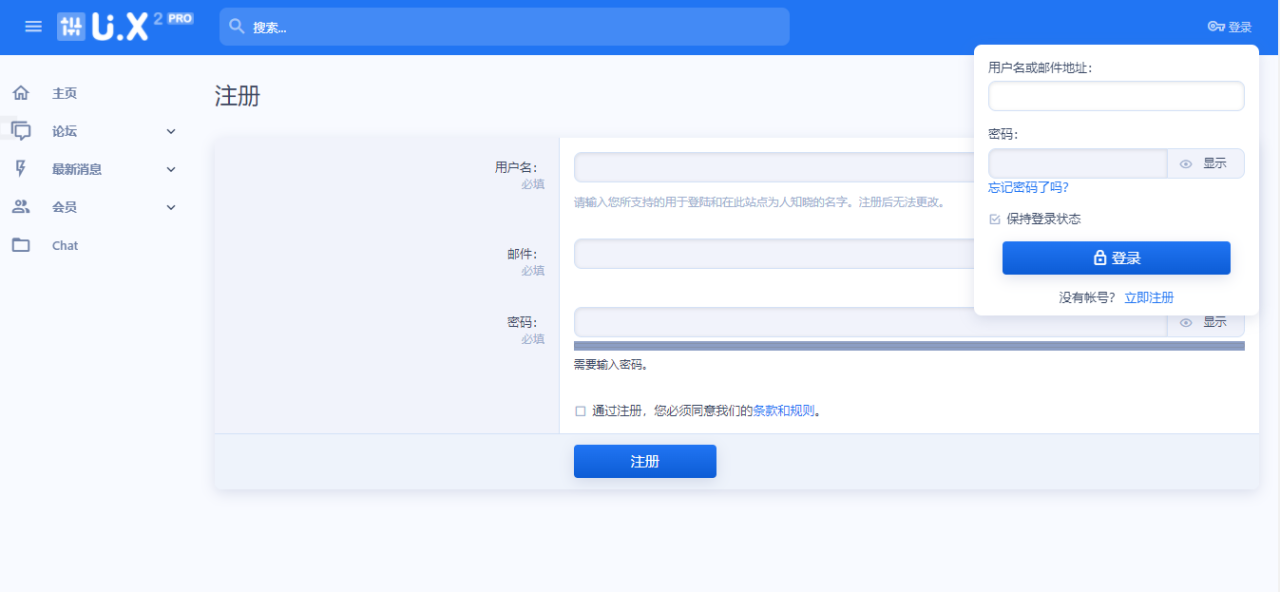Click the password strength bar
The height and width of the screenshot is (592, 1280).
point(908,345)
